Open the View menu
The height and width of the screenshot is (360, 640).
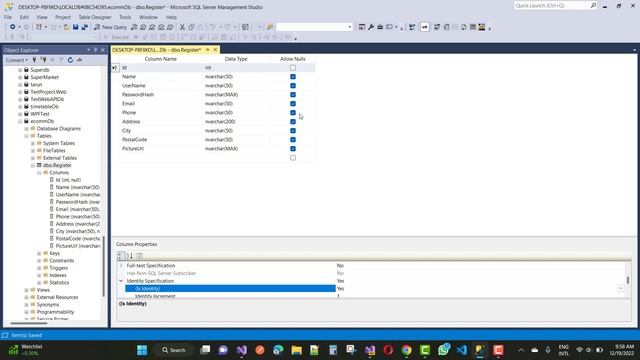(42, 17)
